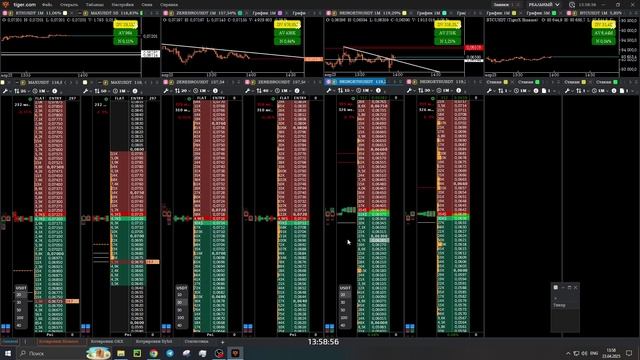The width and height of the screenshot is (640, 360).
Task: Click info icon in left MAXUSDT order book
Action: point(55,91)
